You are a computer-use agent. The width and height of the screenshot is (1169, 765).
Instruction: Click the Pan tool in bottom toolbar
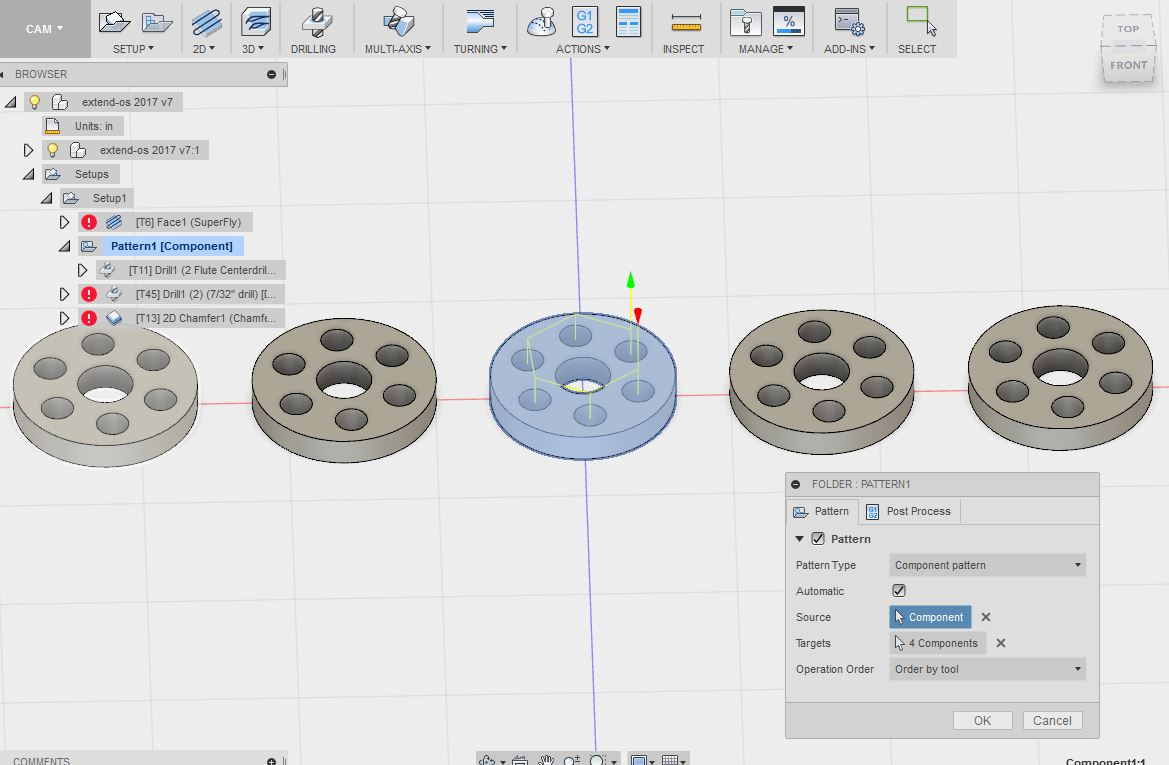[x=545, y=759]
